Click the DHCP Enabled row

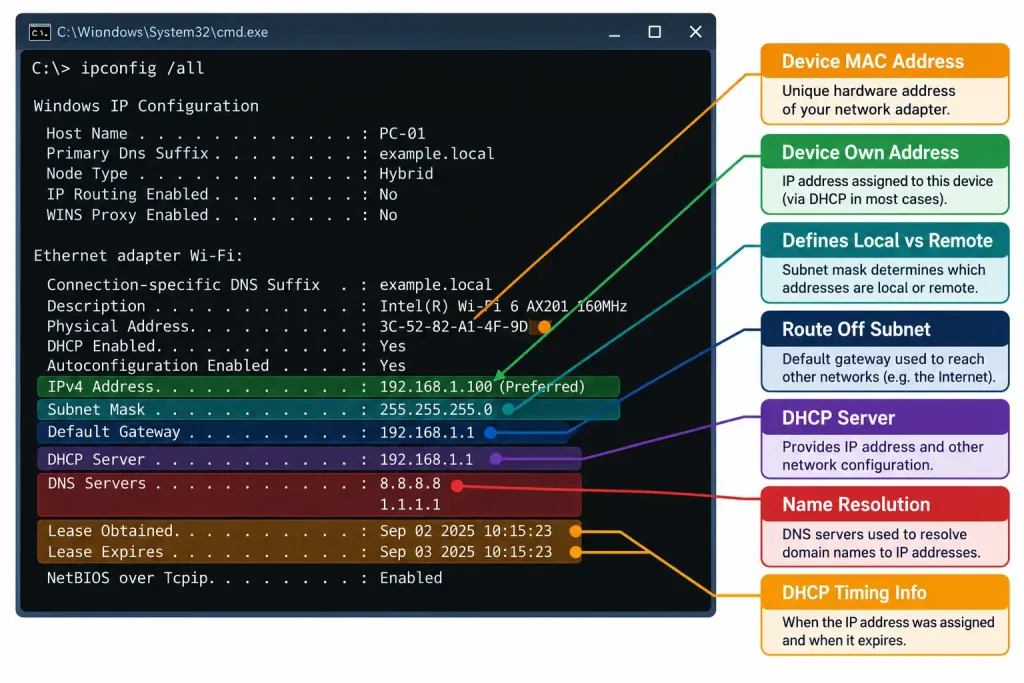[226, 346]
